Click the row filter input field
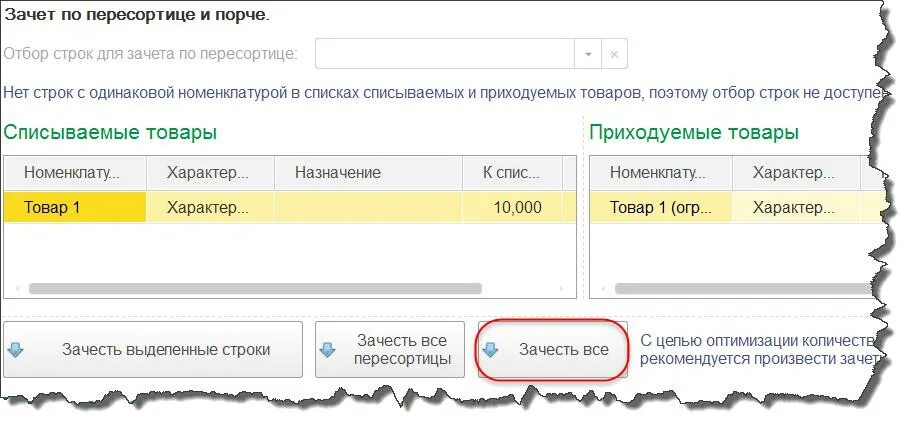This screenshot has width=914, height=430. click(445, 54)
